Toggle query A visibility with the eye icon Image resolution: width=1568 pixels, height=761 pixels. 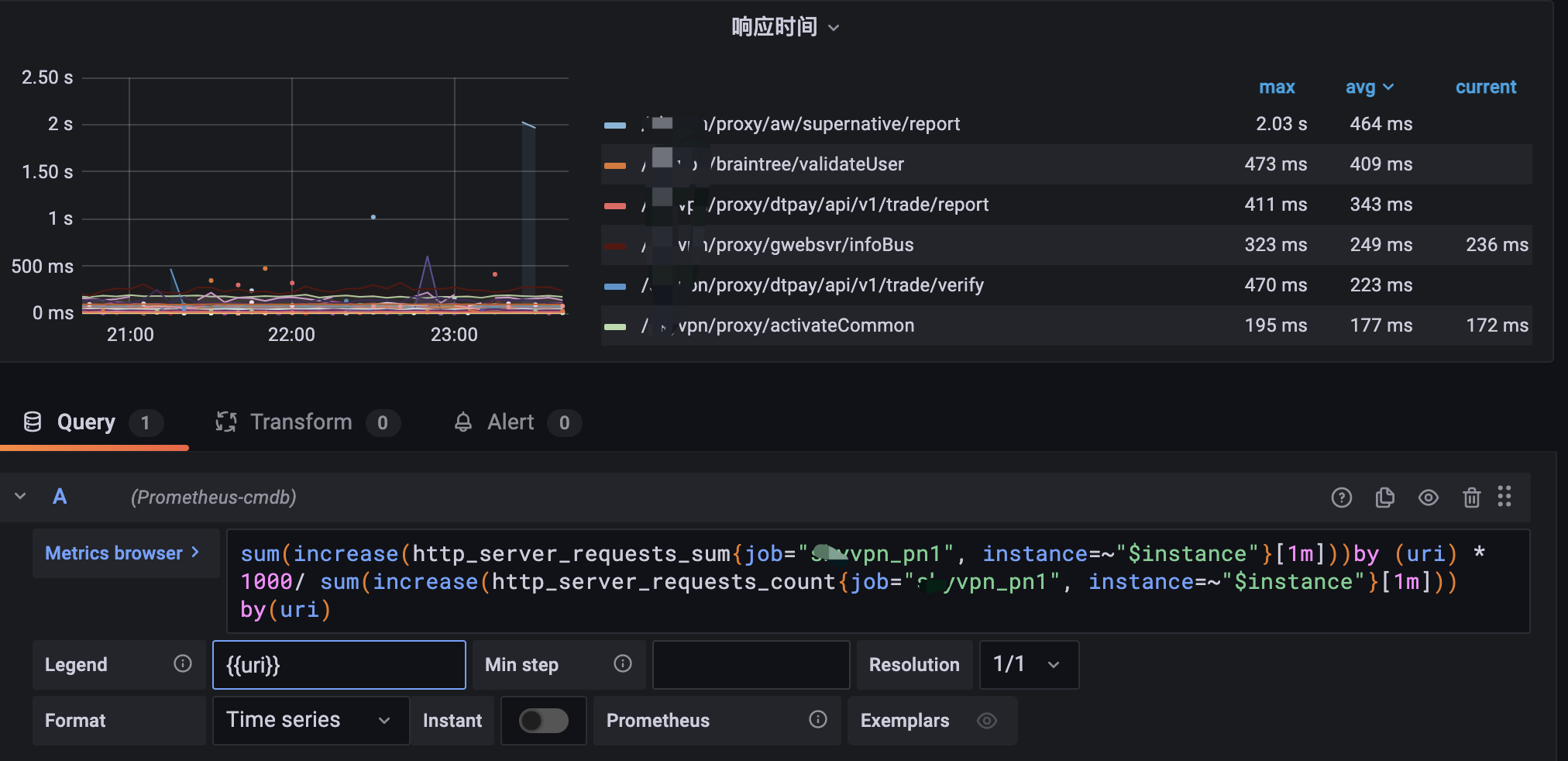[1428, 498]
